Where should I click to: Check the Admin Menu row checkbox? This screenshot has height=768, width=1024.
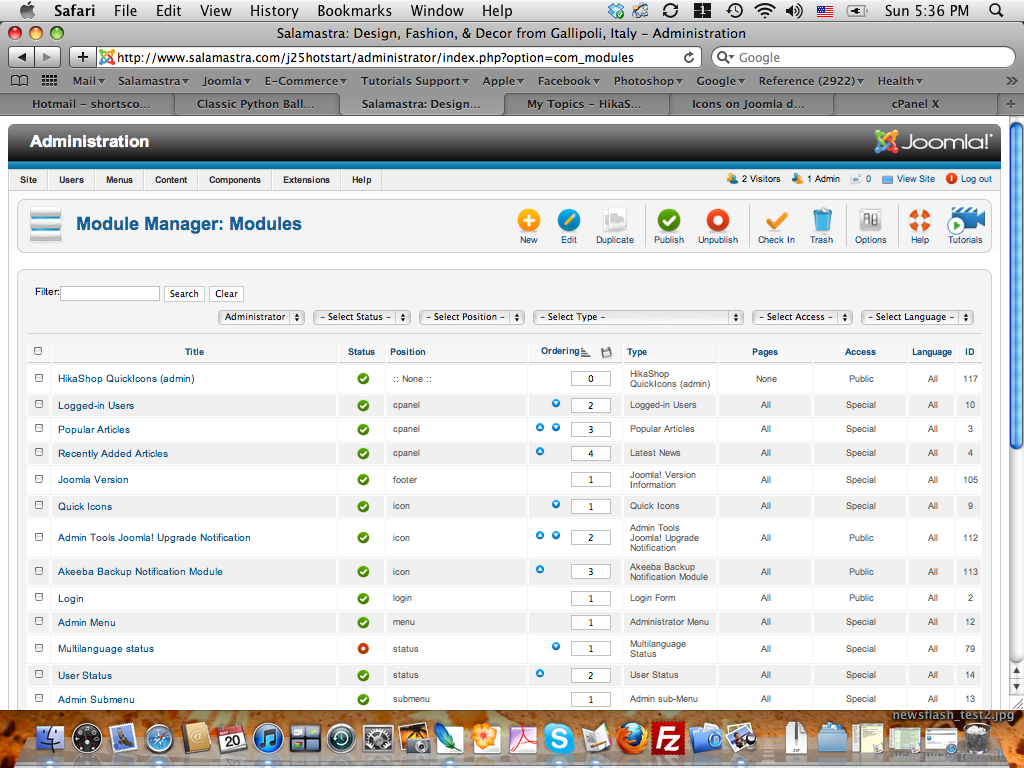pyautogui.click(x=39, y=621)
